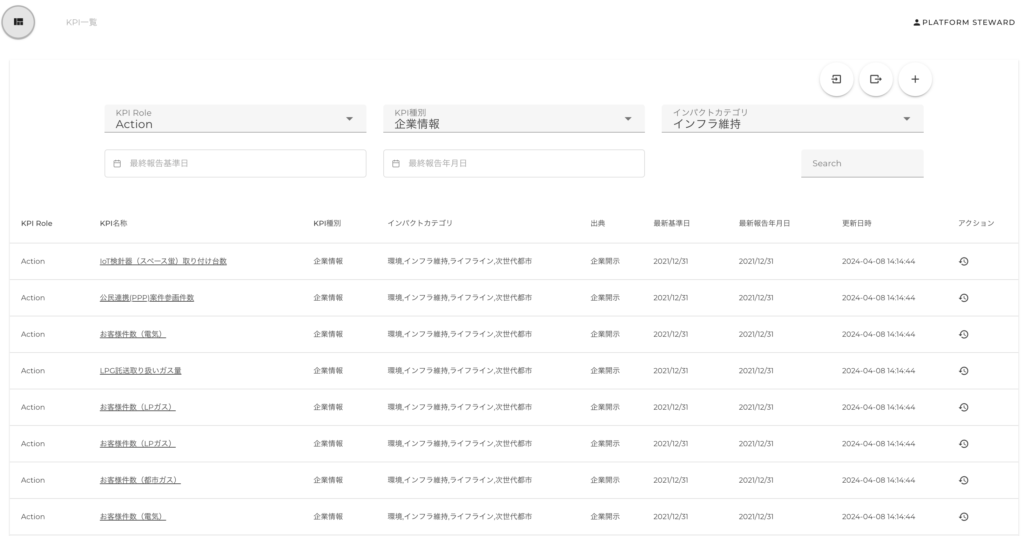1024x536 pixels.
Task: Click the import icon button
Action: pyautogui.click(x=836, y=79)
